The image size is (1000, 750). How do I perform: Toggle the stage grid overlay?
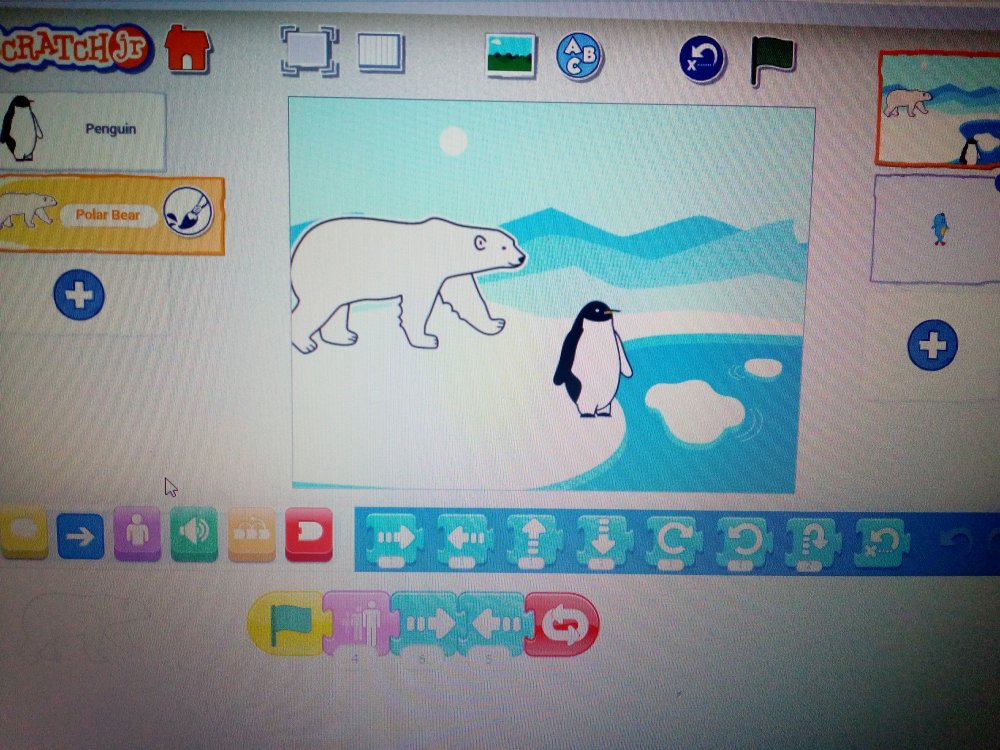point(381,52)
